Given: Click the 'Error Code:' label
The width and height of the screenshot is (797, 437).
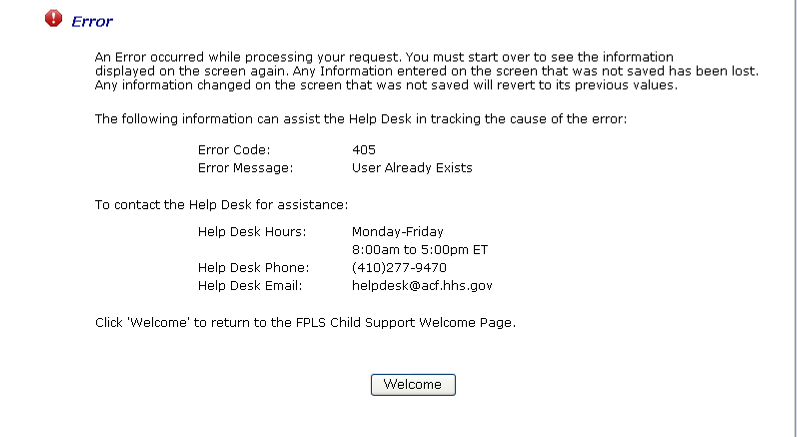Looking at the screenshot, I should [234, 150].
